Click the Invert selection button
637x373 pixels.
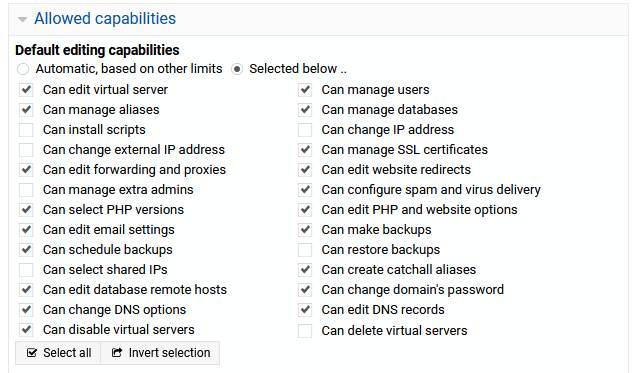tap(160, 353)
